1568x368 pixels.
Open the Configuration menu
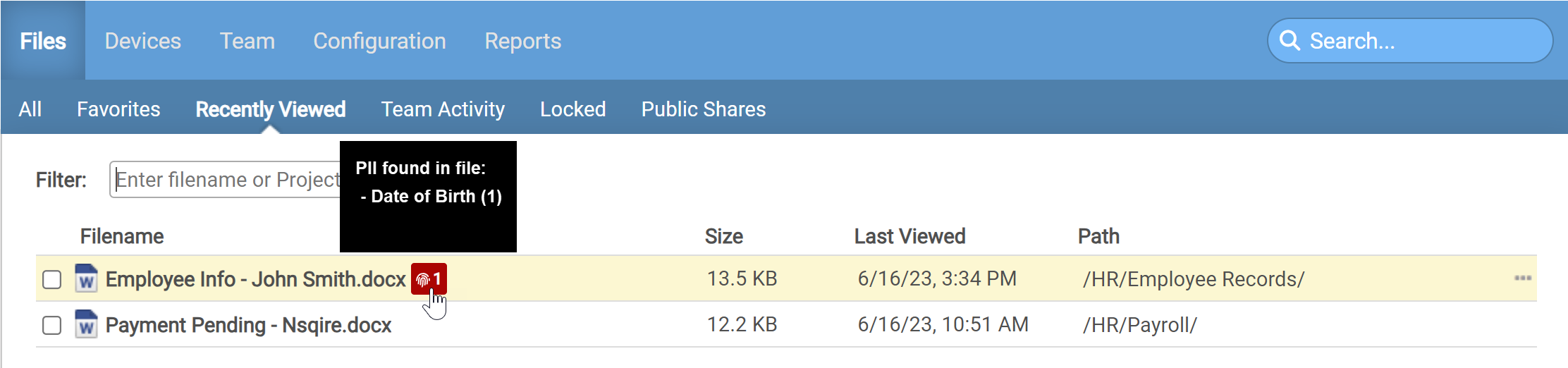379,41
